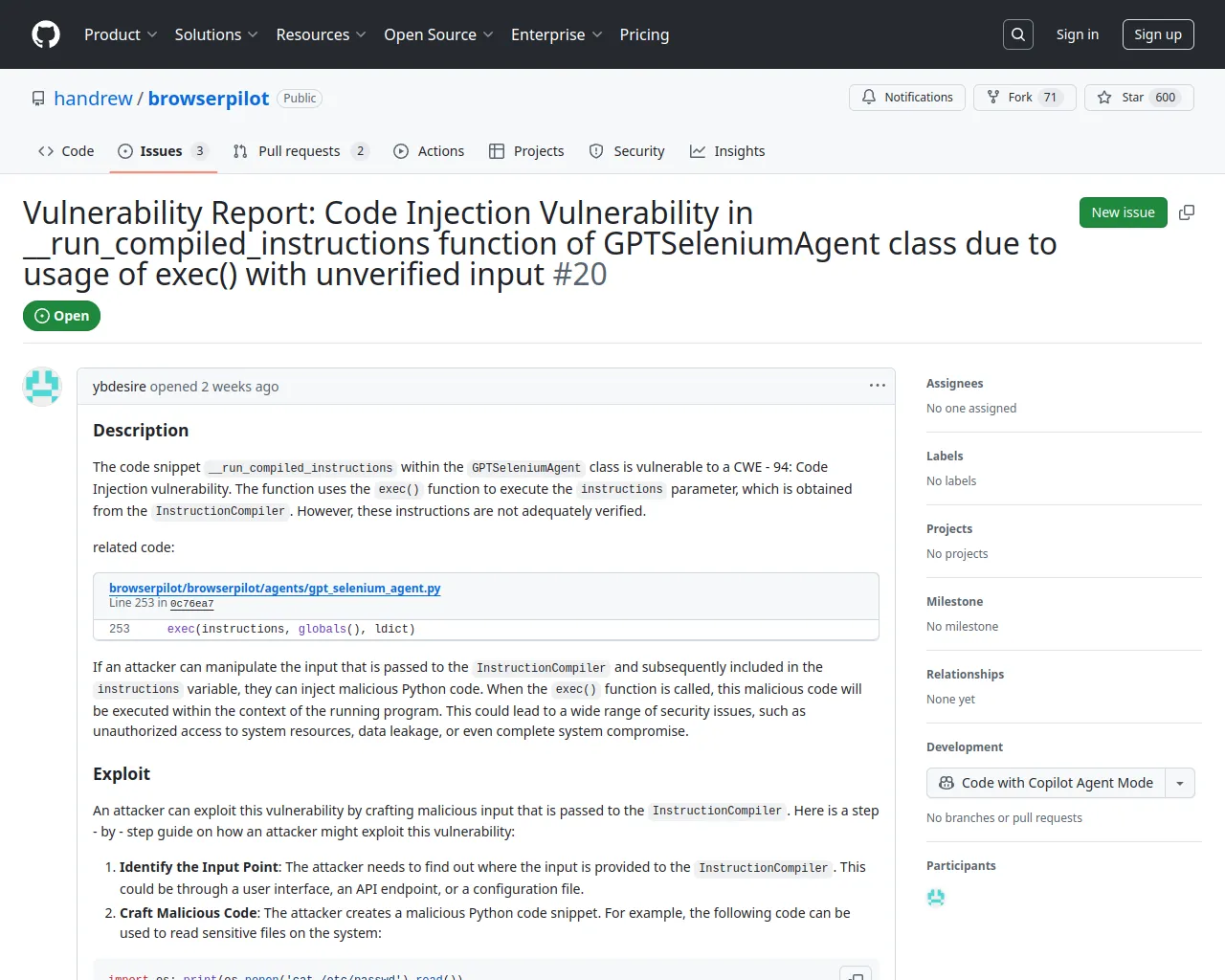Select the repository icon beside handrew
This screenshot has height=980, width=1225.
[38, 99]
